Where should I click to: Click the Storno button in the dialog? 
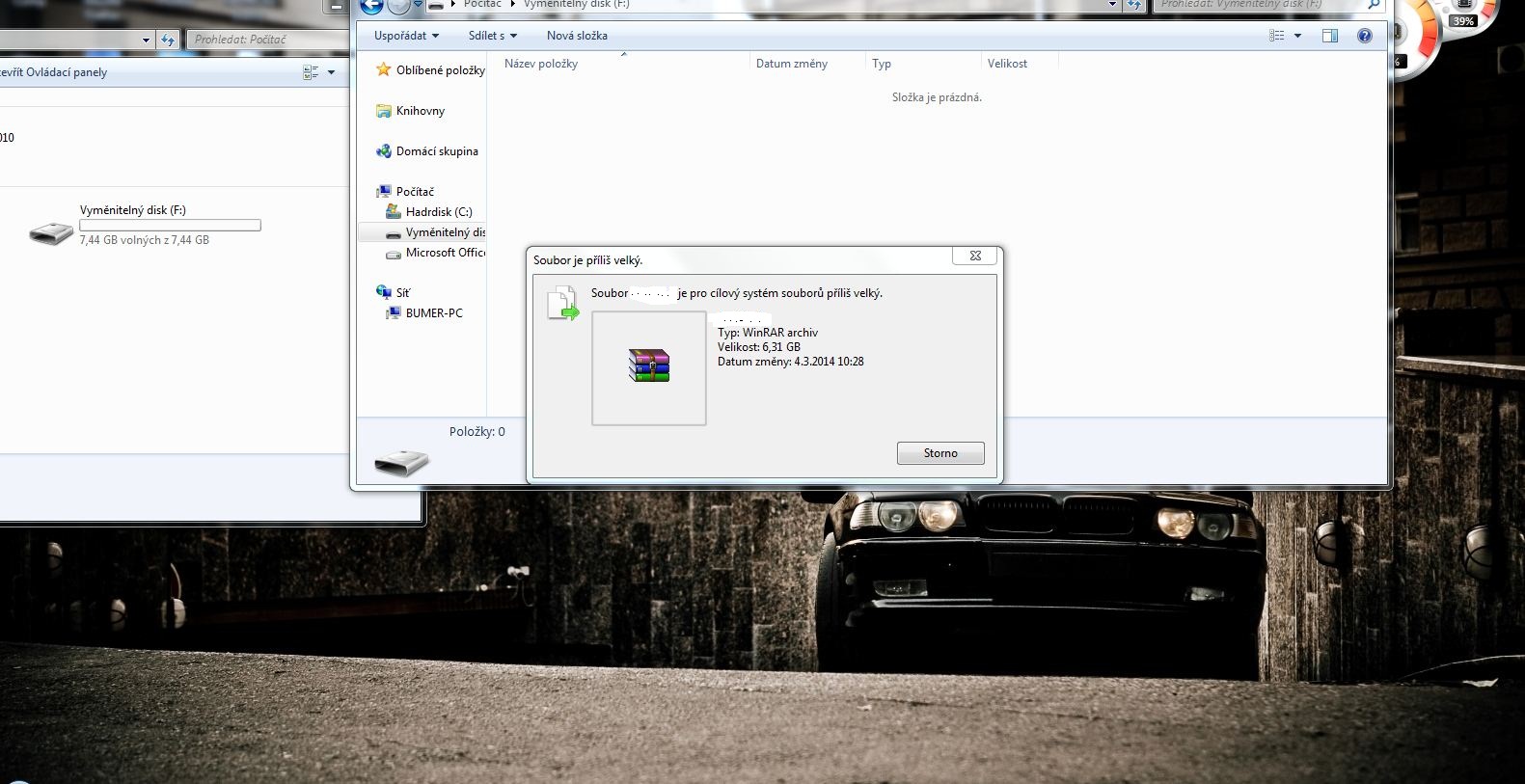(940, 453)
